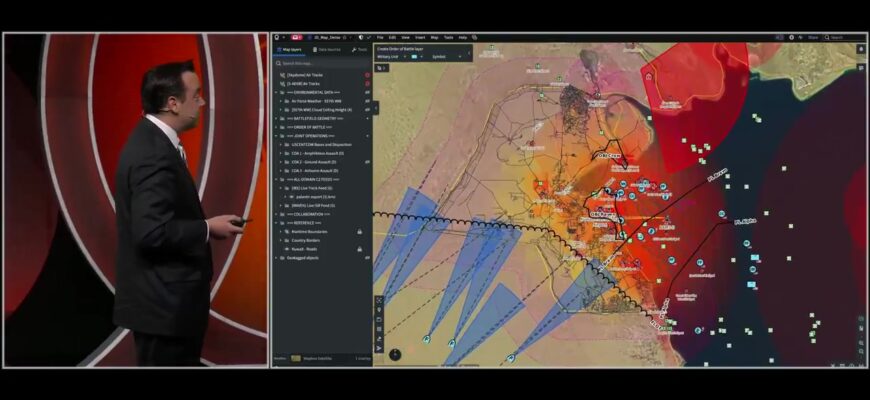The image size is (870, 400).
Task: Toggle visibility of S-ADSB Air Tracks layer
Action: (367, 84)
